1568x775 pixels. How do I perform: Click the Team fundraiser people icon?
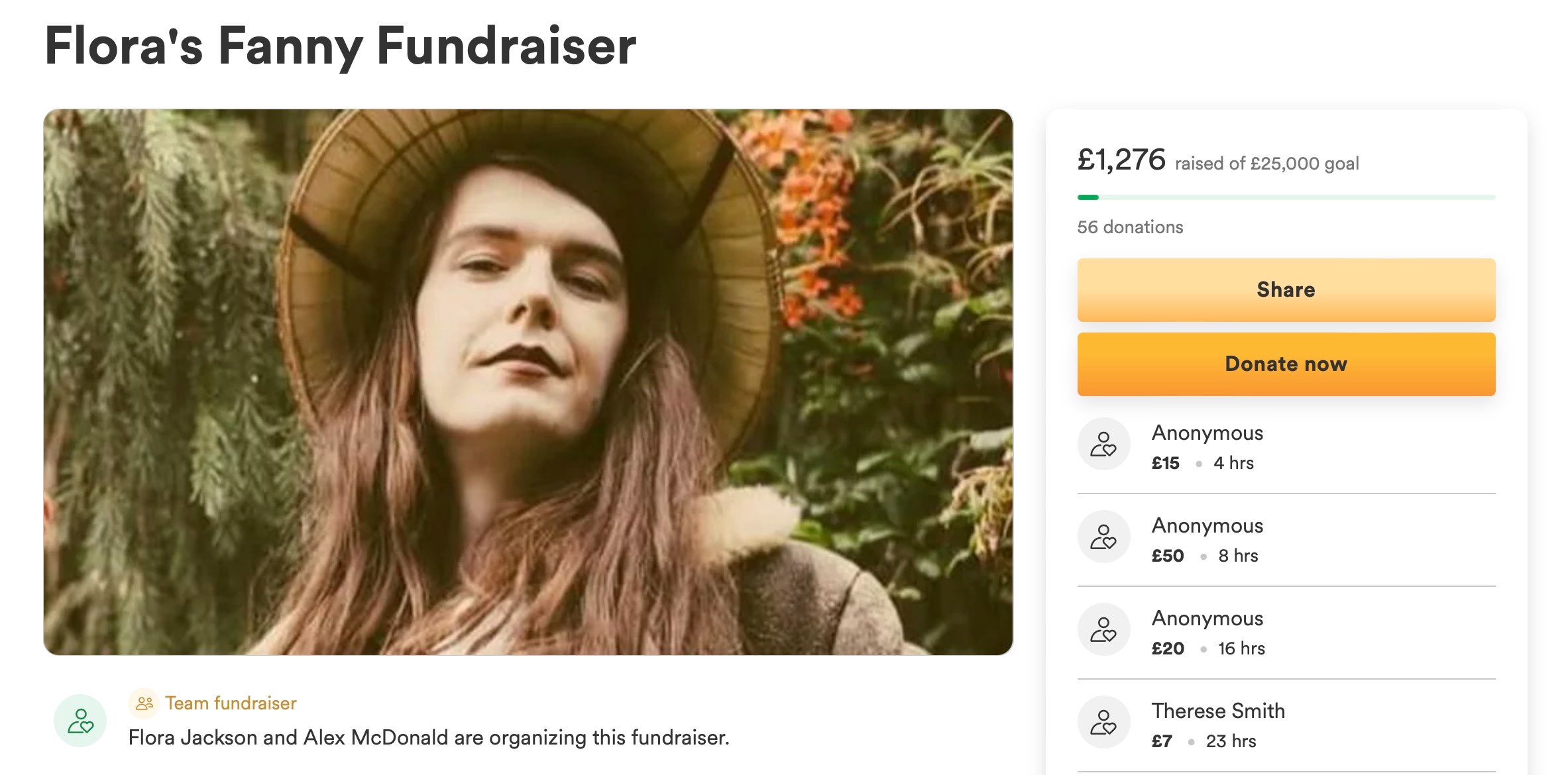click(144, 703)
